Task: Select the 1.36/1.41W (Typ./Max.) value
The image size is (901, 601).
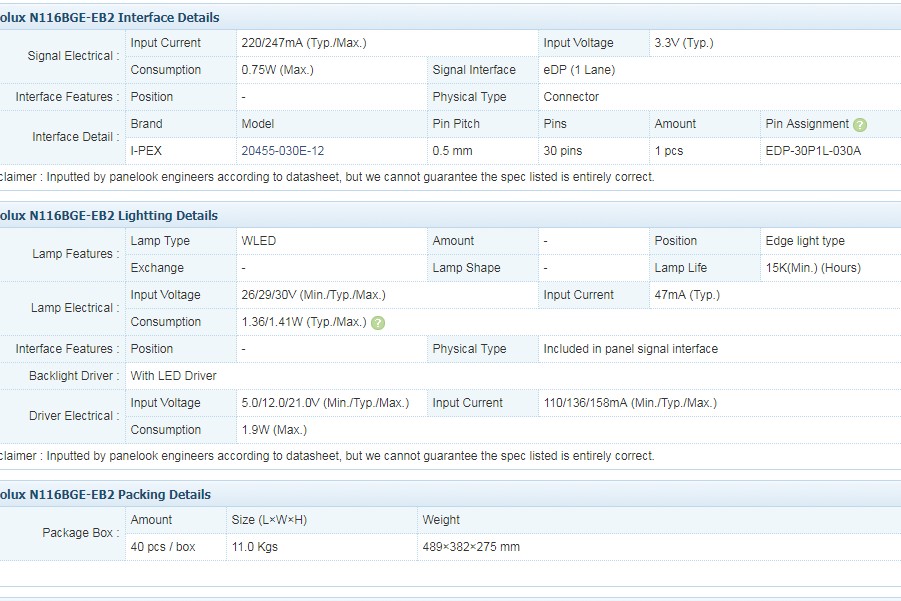Action: tap(304, 322)
